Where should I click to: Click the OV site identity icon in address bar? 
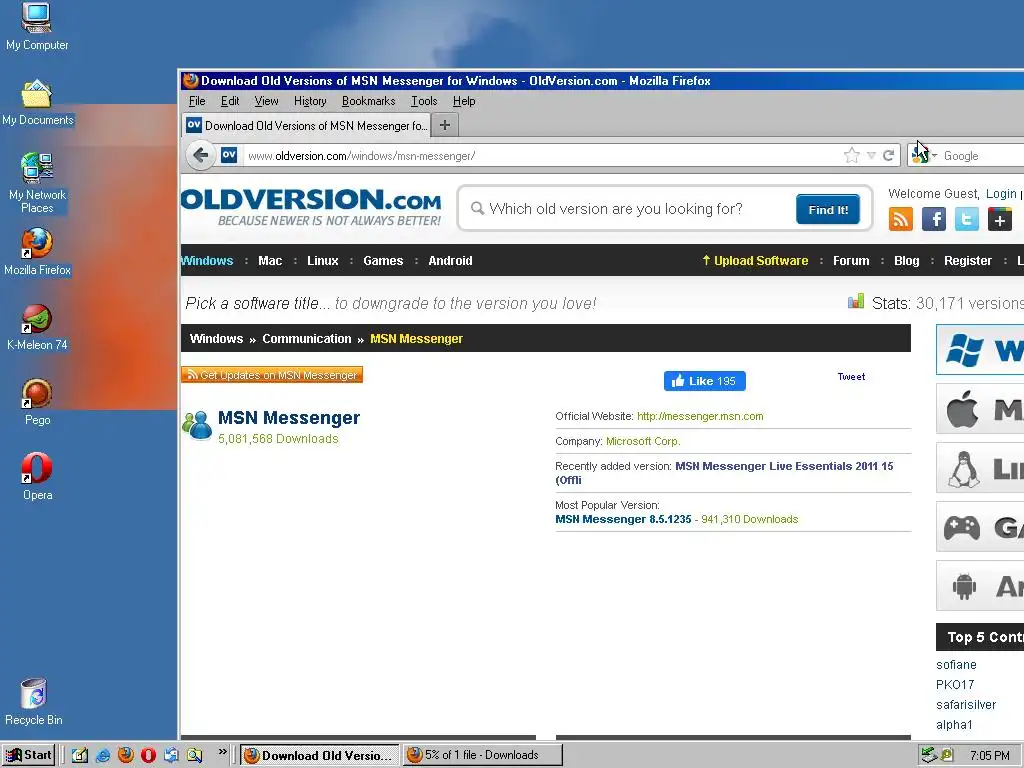click(x=229, y=155)
